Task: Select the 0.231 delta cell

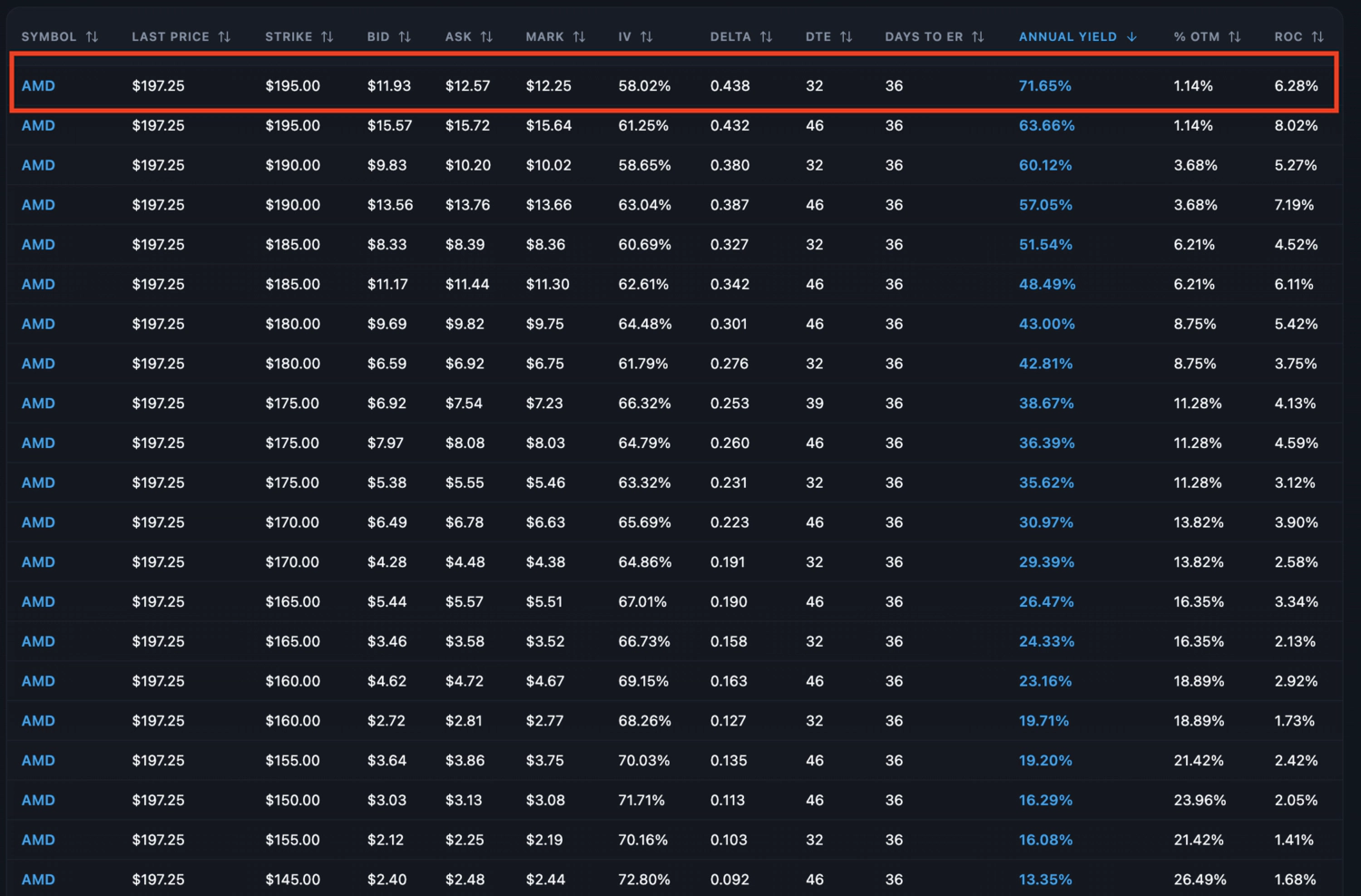Action: [x=728, y=482]
